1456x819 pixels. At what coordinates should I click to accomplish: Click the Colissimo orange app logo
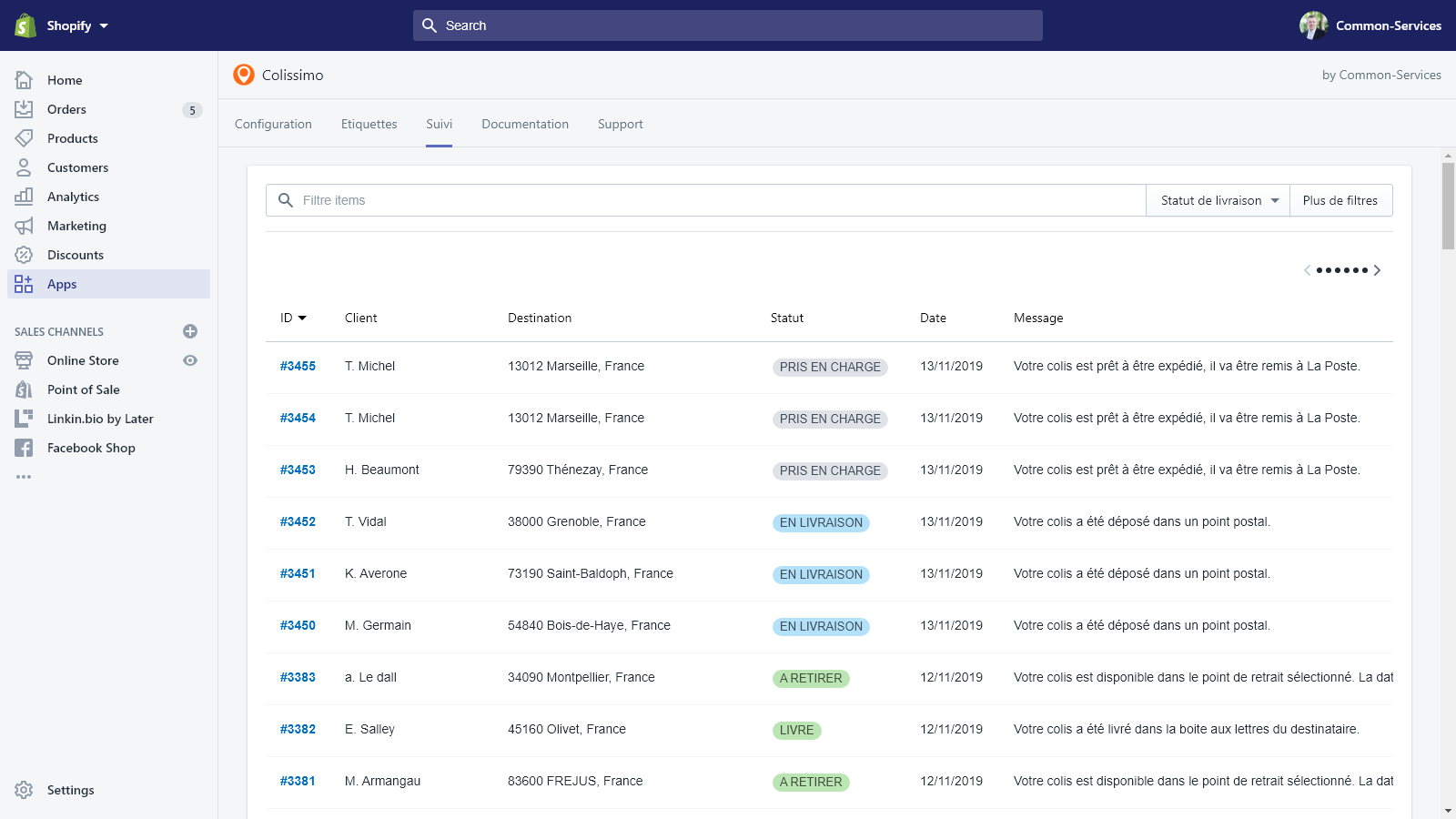click(x=244, y=75)
